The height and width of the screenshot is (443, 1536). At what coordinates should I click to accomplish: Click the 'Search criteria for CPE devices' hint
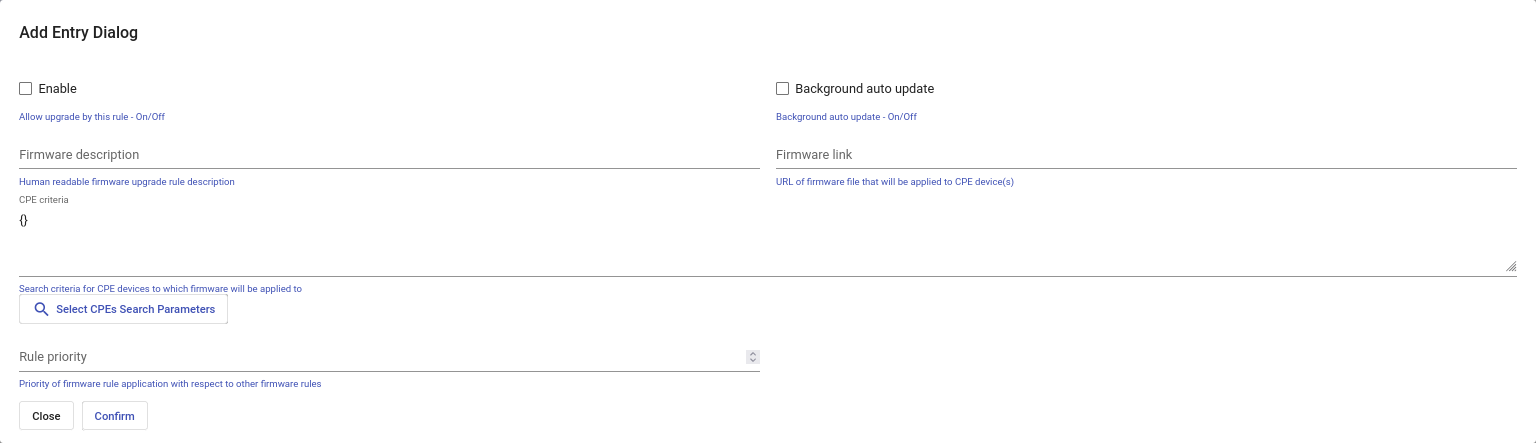pyautogui.click(x=160, y=289)
